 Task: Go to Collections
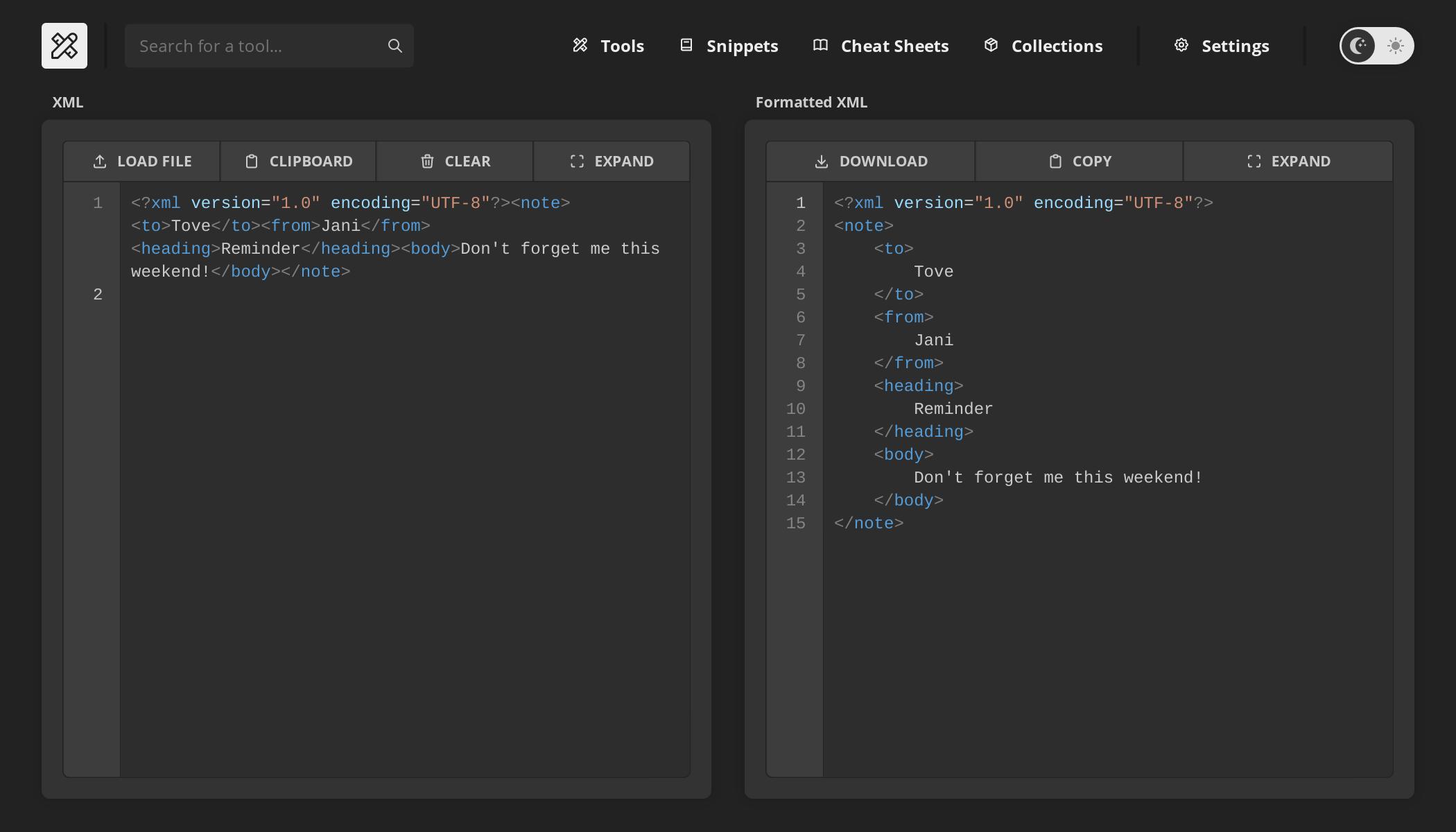[x=1043, y=46]
